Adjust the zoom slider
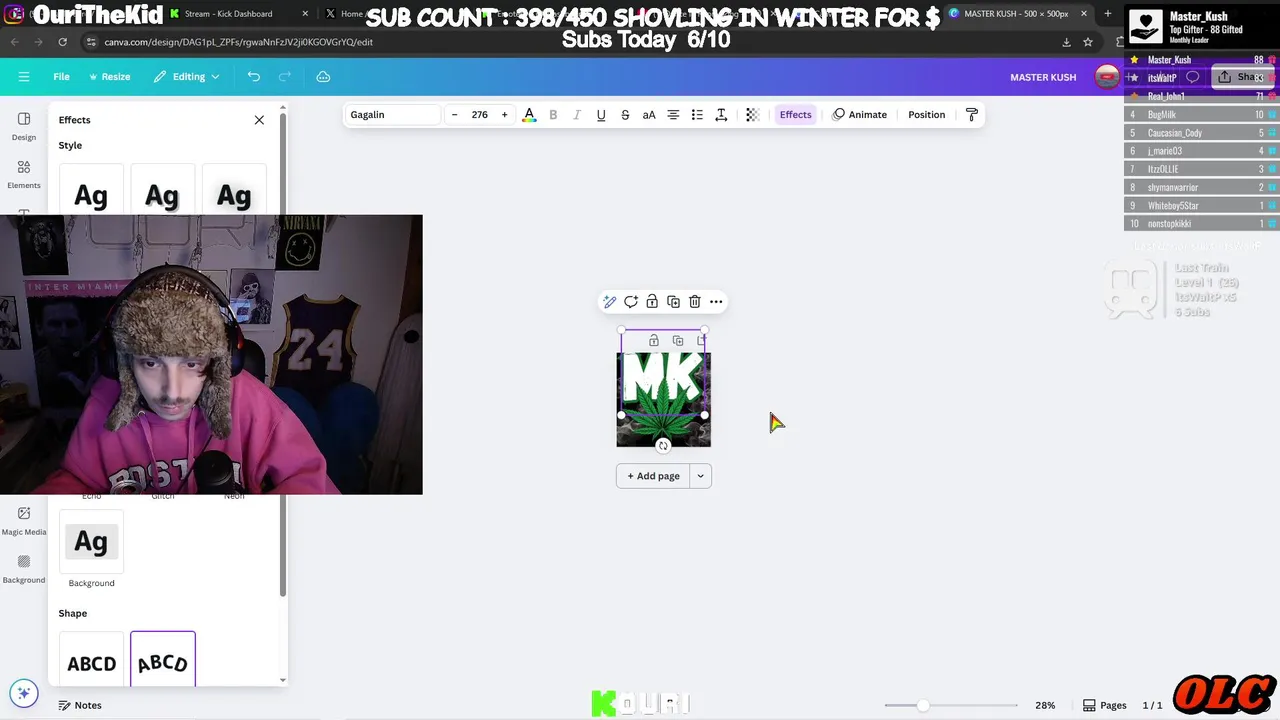Viewport: 1280px width, 720px height. pos(923,705)
